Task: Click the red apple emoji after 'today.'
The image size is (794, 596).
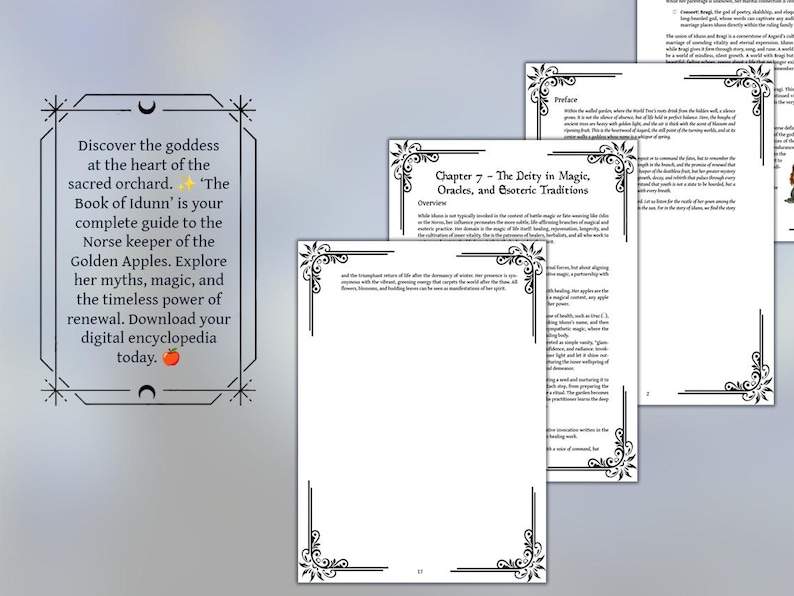Action: point(171,357)
